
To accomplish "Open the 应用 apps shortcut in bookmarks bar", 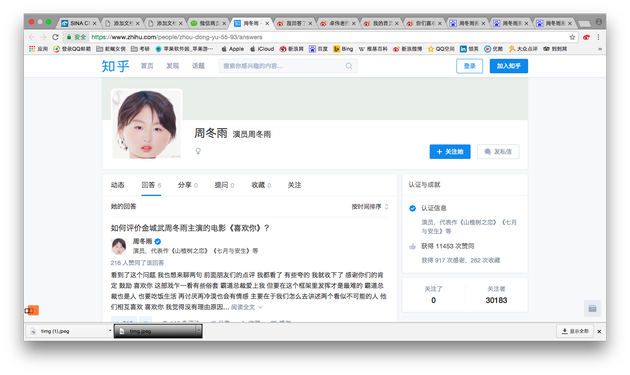I will [38, 49].
